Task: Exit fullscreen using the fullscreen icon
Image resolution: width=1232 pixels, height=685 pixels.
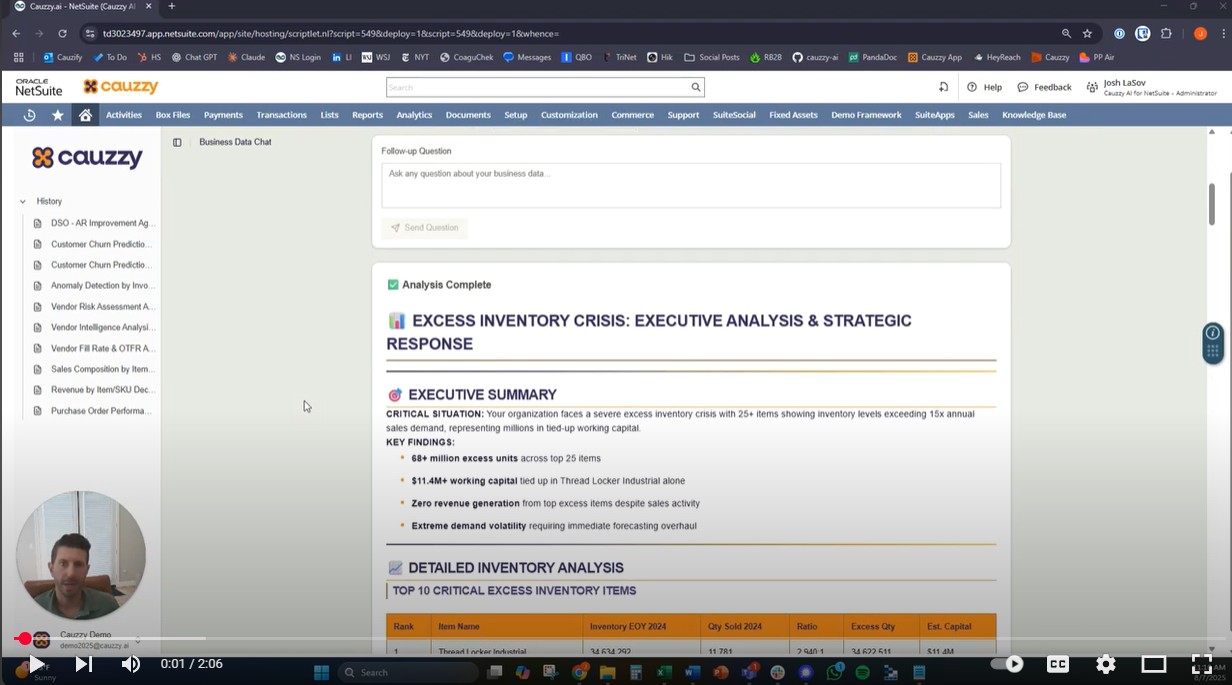Action: tap(1201, 664)
